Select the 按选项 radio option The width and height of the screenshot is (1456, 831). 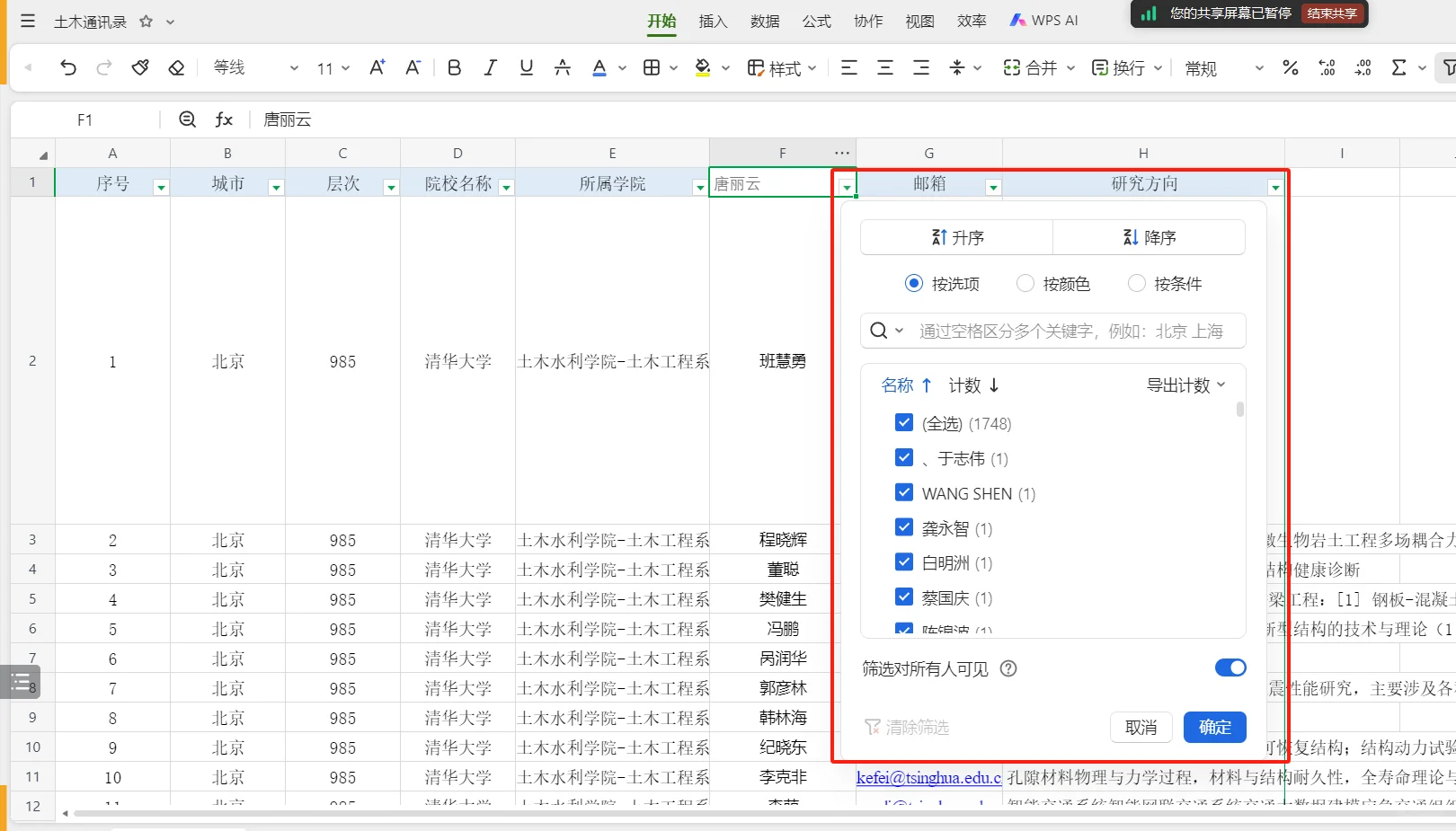(x=914, y=284)
